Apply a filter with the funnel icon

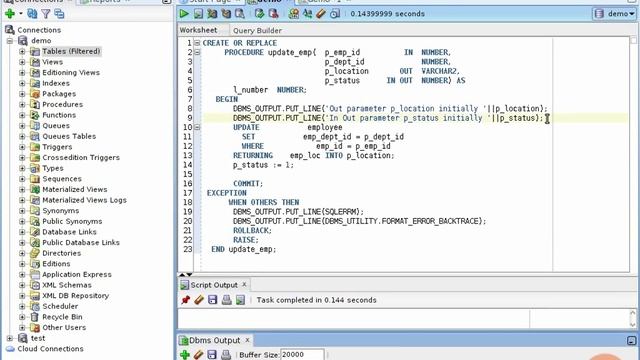[x=46, y=14]
